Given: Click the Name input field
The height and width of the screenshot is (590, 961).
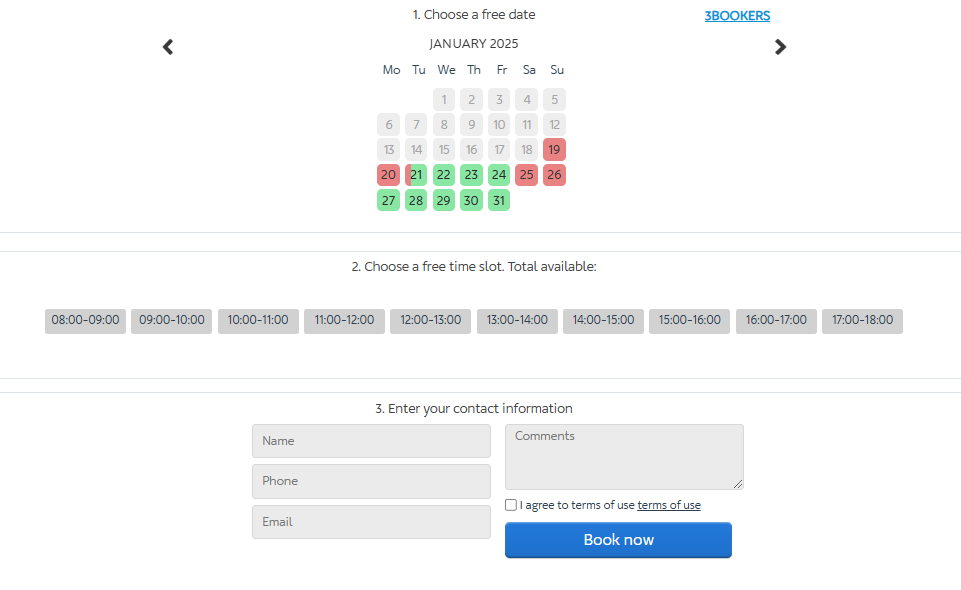Looking at the screenshot, I should point(371,441).
